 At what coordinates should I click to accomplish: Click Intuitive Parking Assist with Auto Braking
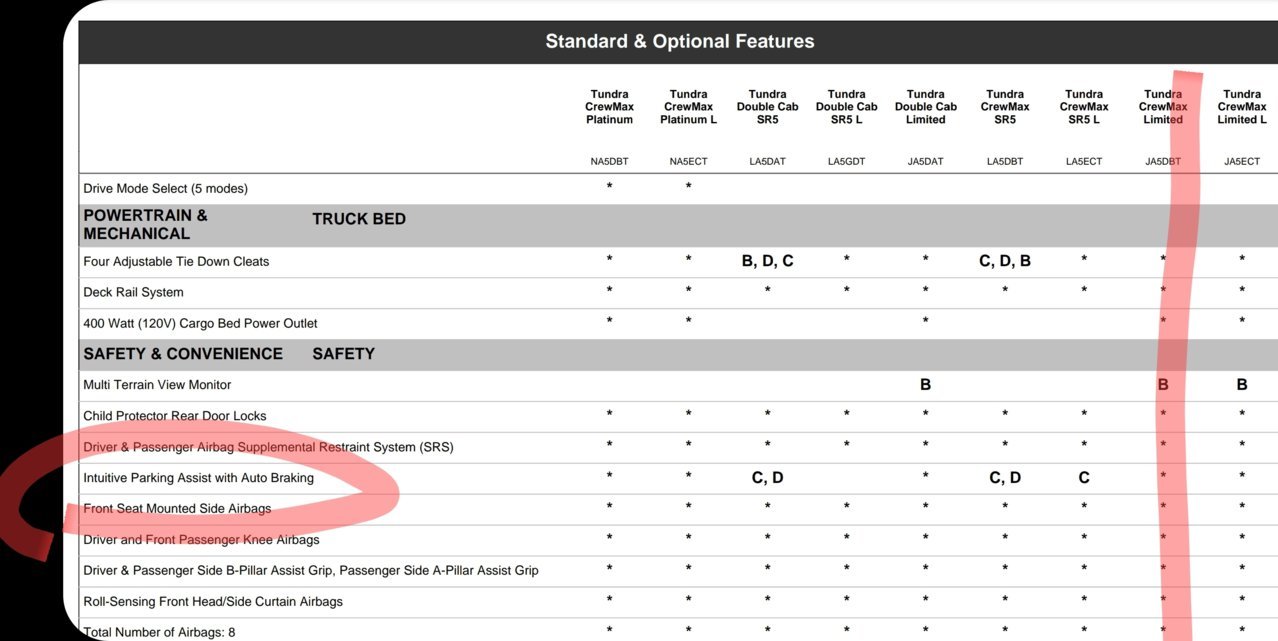tap(198, 478)
